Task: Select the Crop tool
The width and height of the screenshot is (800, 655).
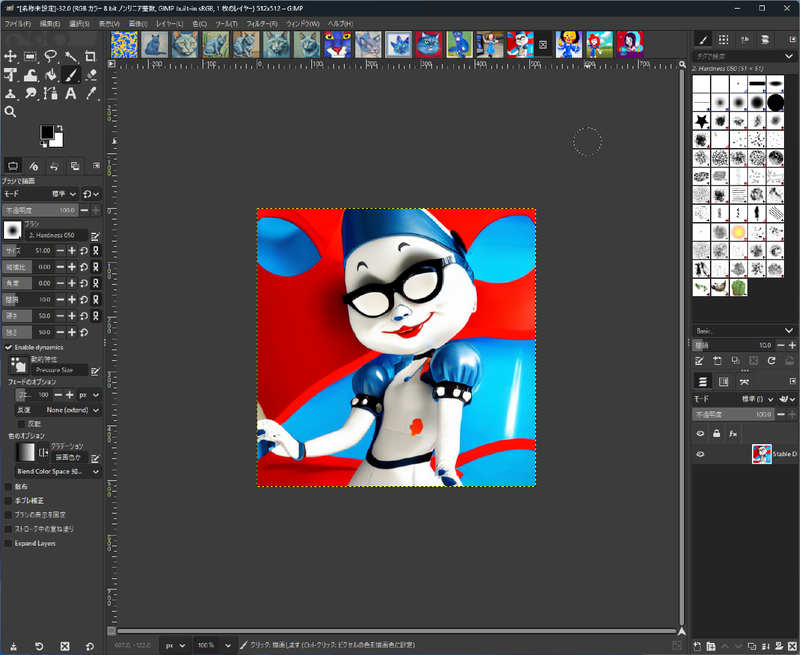Action: click(91, 57)
